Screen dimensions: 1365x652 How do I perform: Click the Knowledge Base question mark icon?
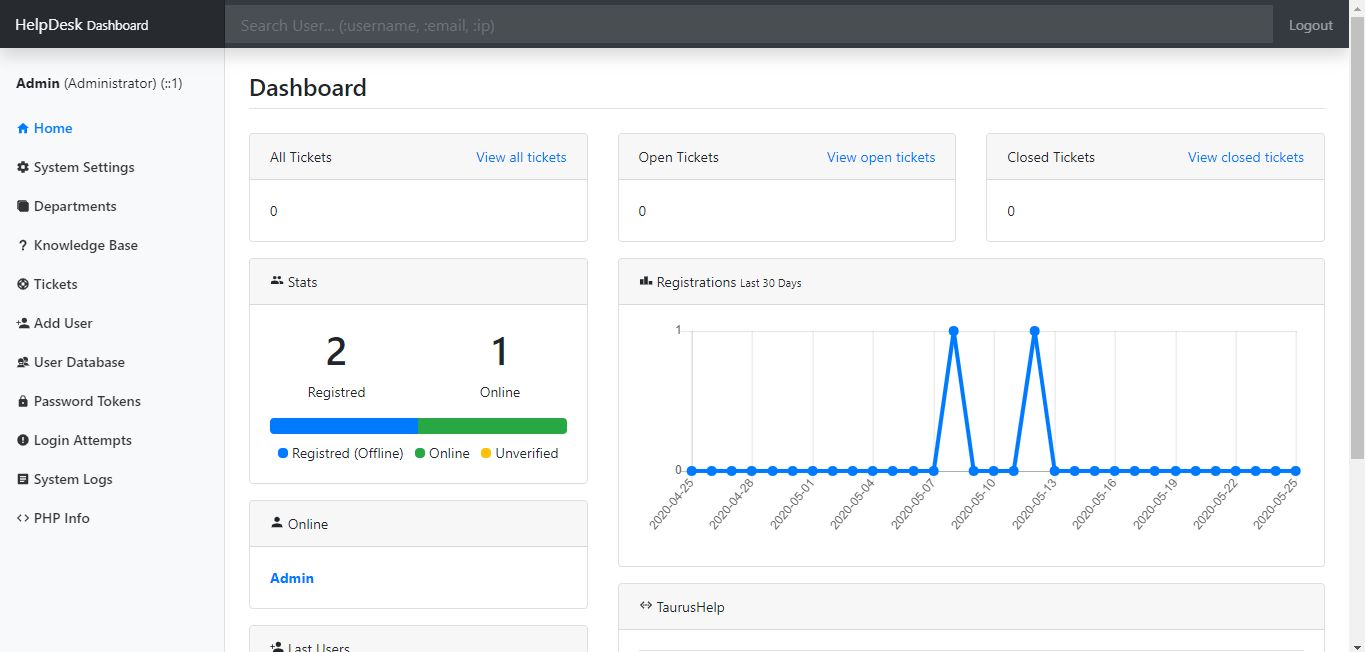[x=23, y=245]
